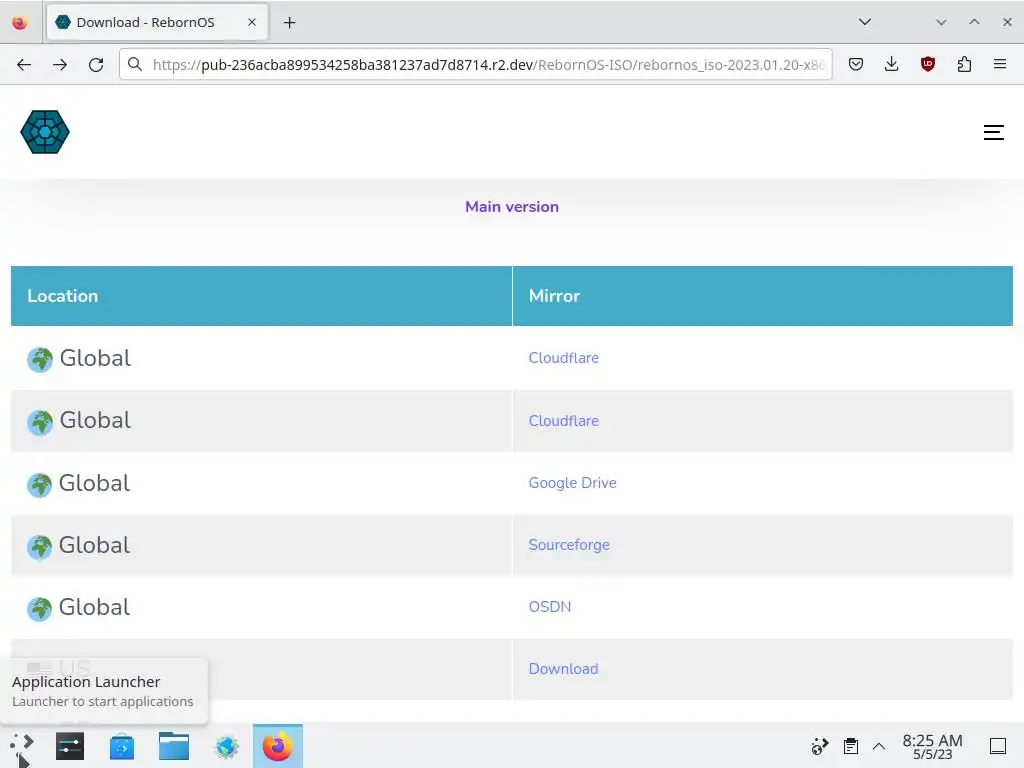1024x768 pixels.
Task: Click the search magnifier in address bar
Action: (x=135, y=64)
